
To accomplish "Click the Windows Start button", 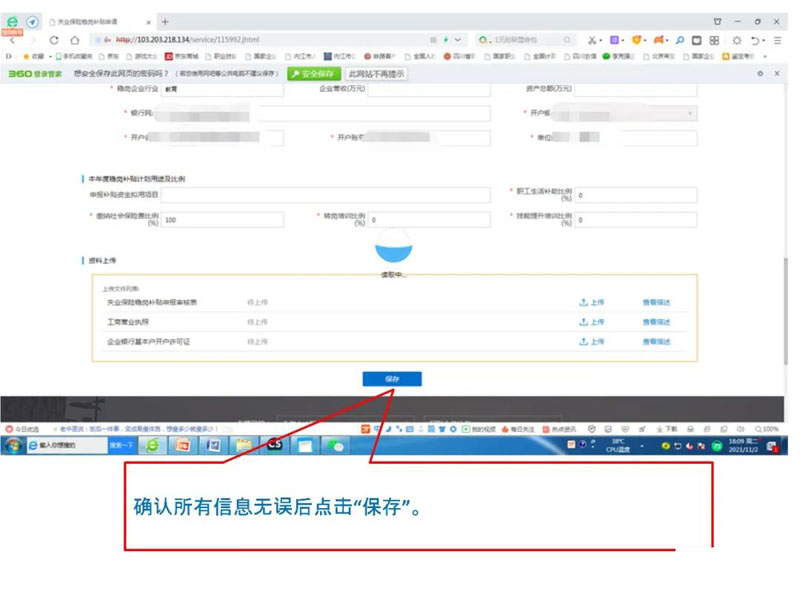I will pyautogui.click(x=15, y=445).
